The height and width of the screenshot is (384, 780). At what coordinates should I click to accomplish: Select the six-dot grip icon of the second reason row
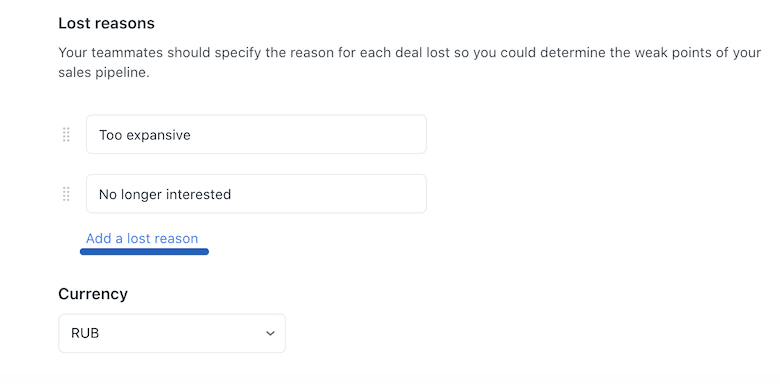pos(66,194)
